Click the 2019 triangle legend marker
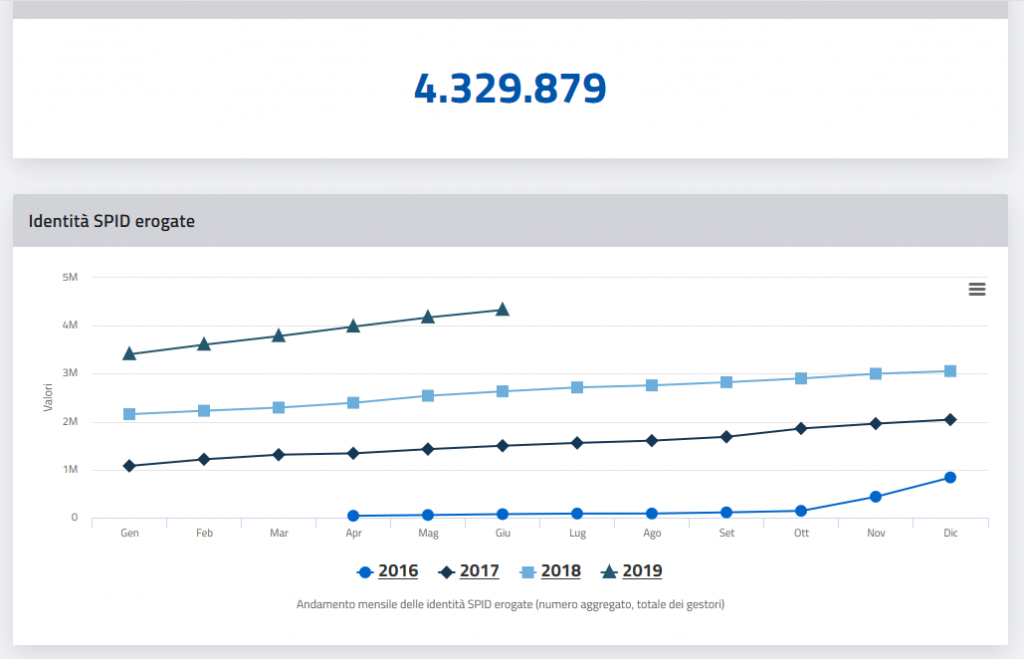This screenshot has width=1024, height=659. tap(609, 572)
